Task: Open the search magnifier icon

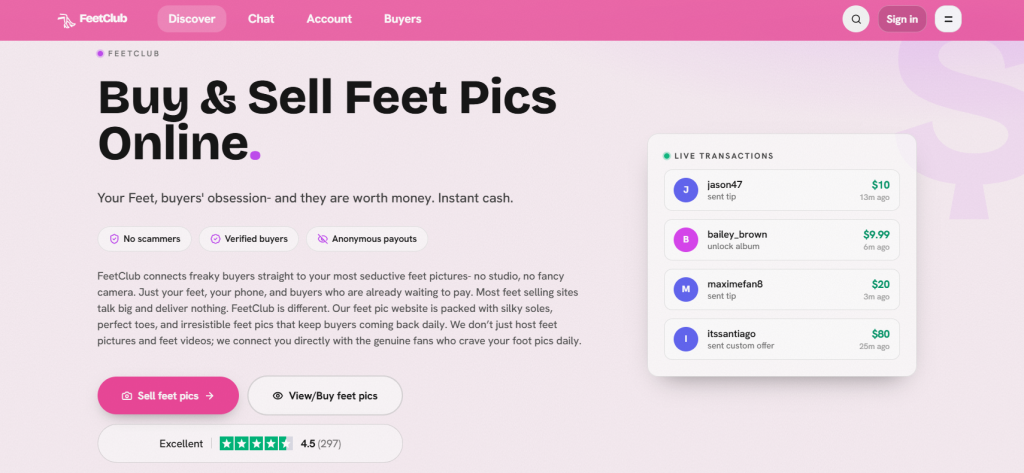Action: [856, 19]
